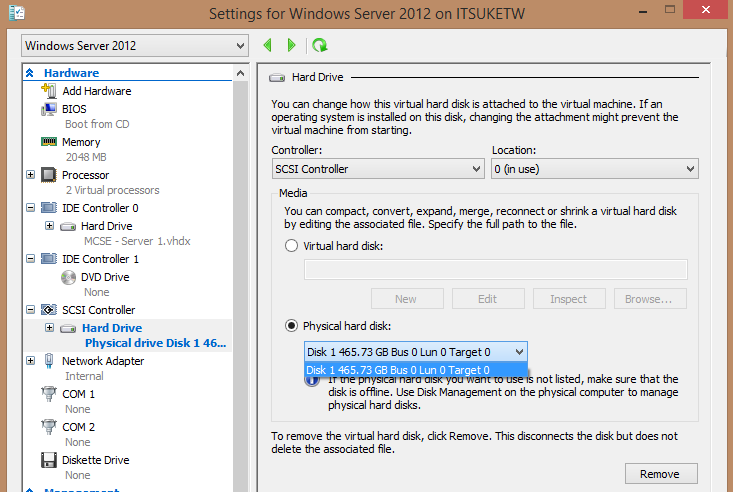Collapse the SCSI Controller node
733x492 pixels.
[x=30, y=310]
